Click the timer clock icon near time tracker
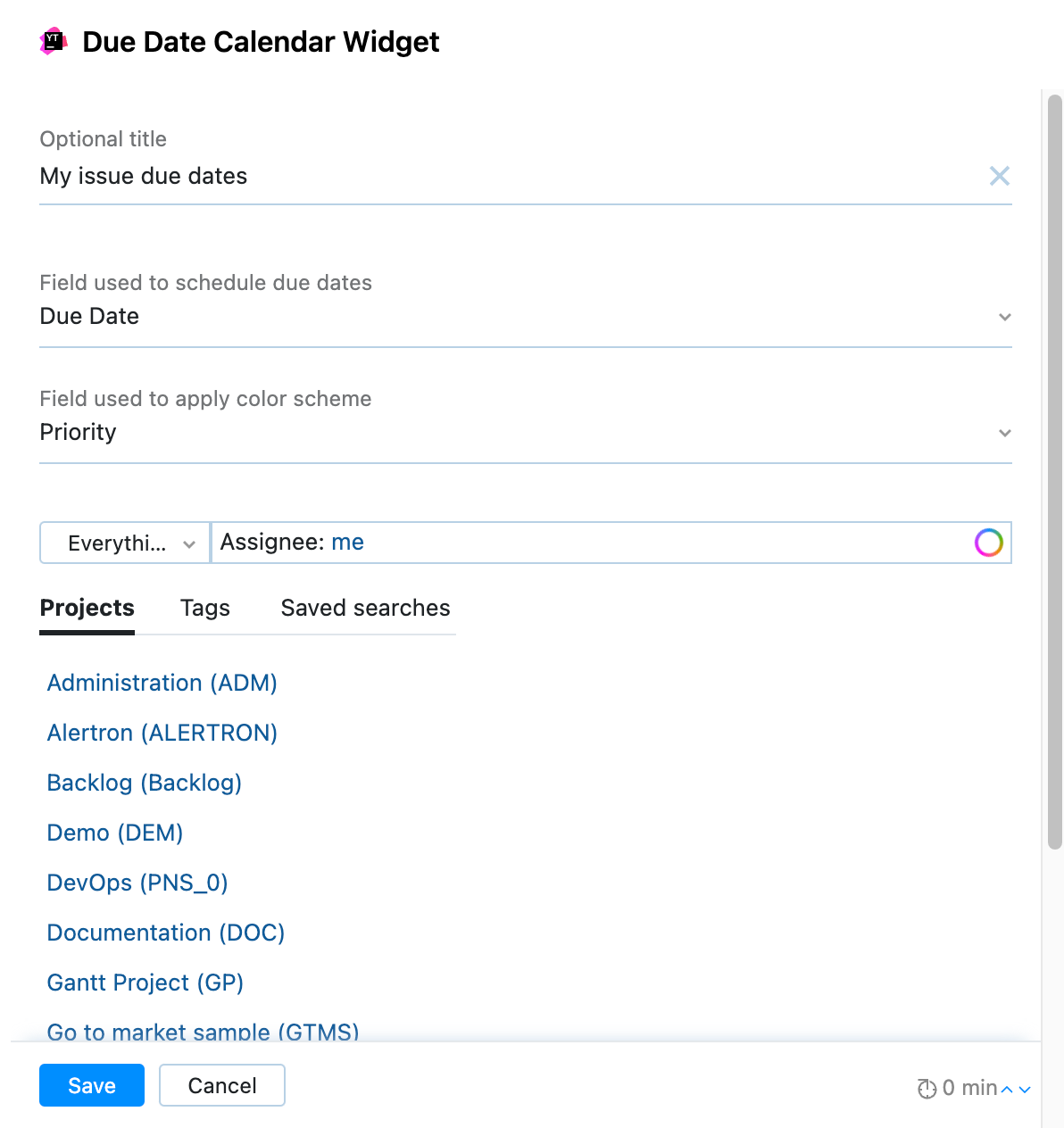The height and width of the screenshot is (1128, 1064). point(926,1088)
